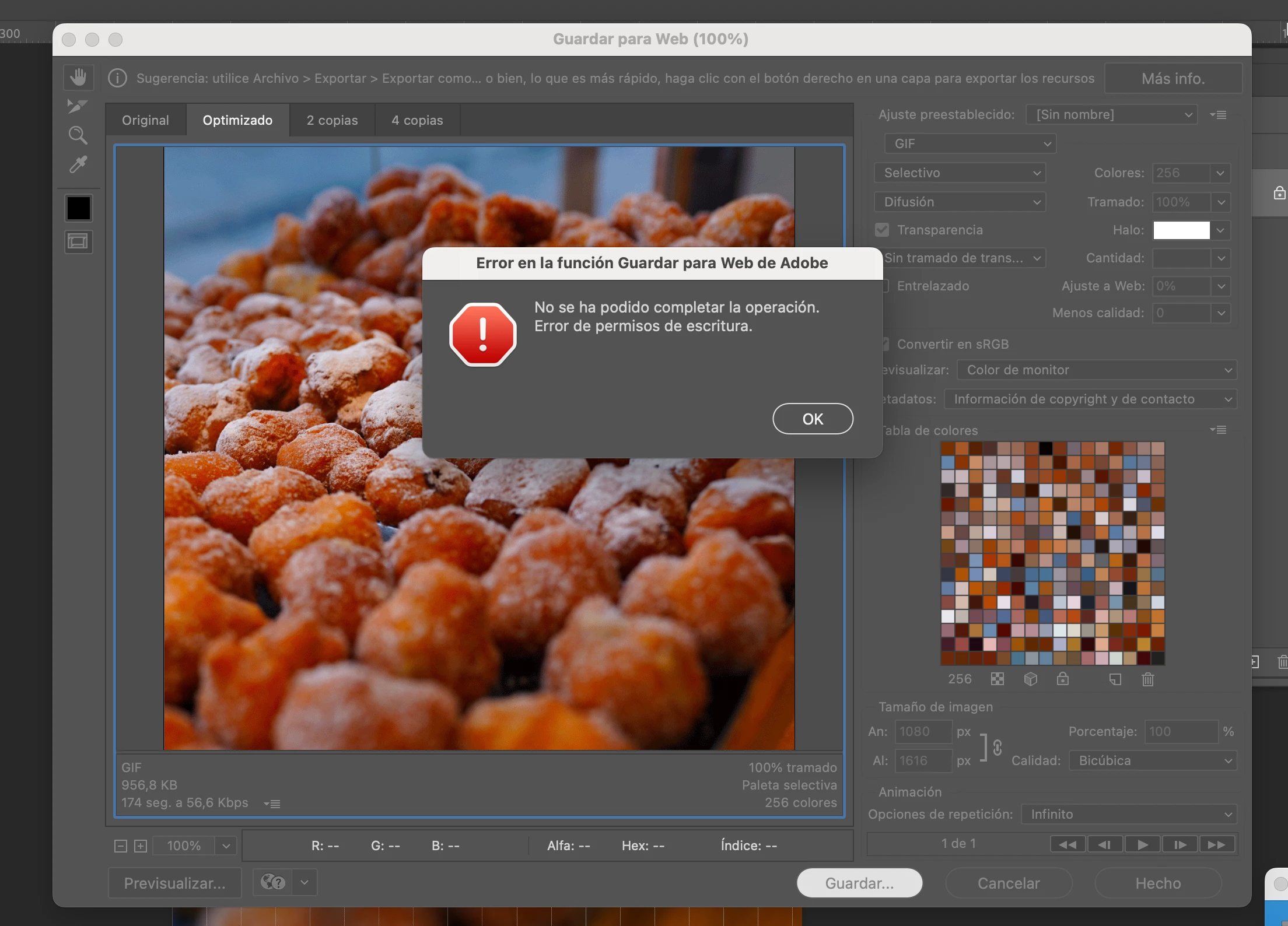Viewport: 1288px width, 926px height.
Task: Toggle slices visibility icon
Action: [78, 241]
